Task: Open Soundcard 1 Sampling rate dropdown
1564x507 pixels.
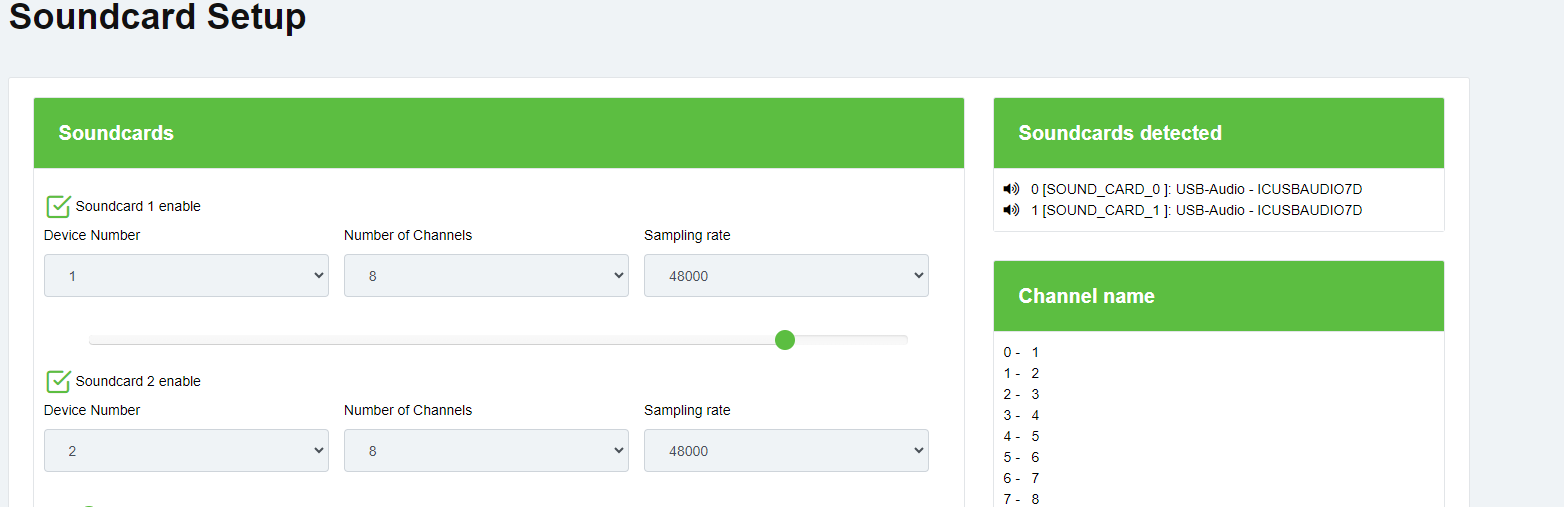Action: 786,276
